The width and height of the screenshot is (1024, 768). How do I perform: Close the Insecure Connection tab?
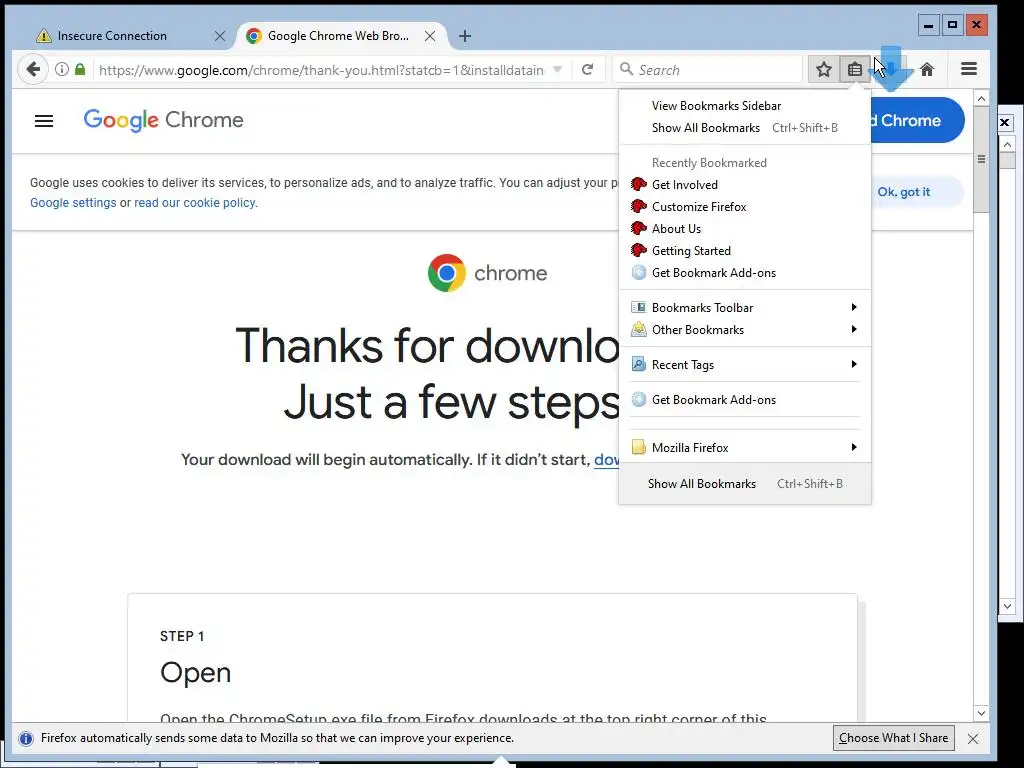220,36
